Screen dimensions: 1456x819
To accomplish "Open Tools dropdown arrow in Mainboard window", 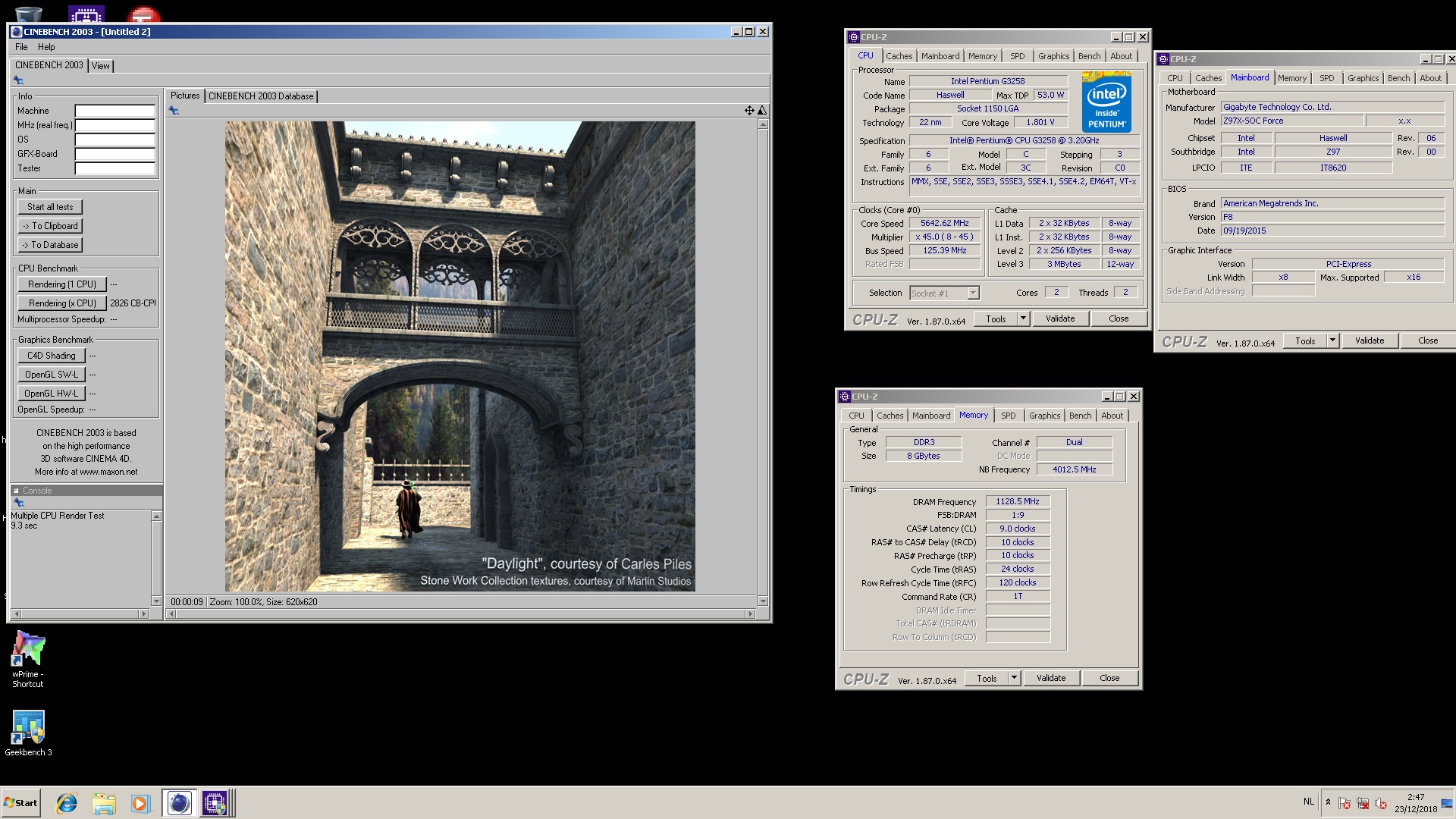I will coord(1332,340).
